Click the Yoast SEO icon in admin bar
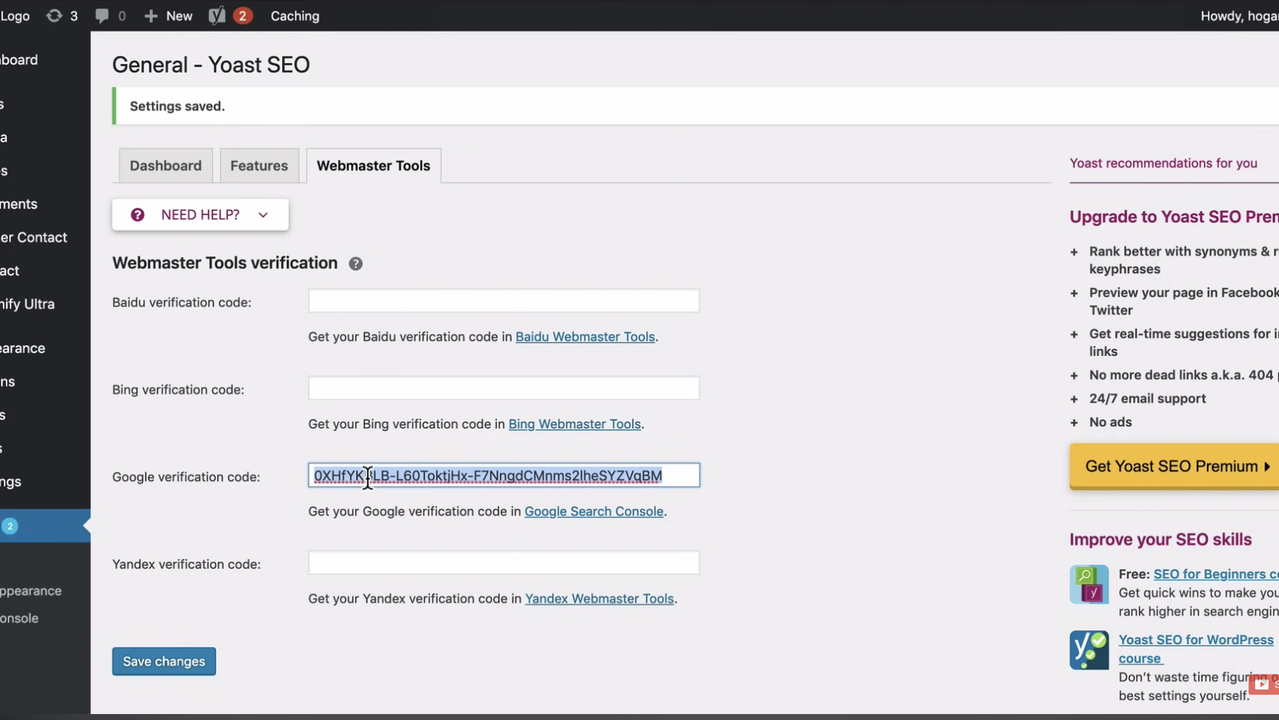Image resolution: width=1279 pixels, height=720 pixels. point(217,16)
